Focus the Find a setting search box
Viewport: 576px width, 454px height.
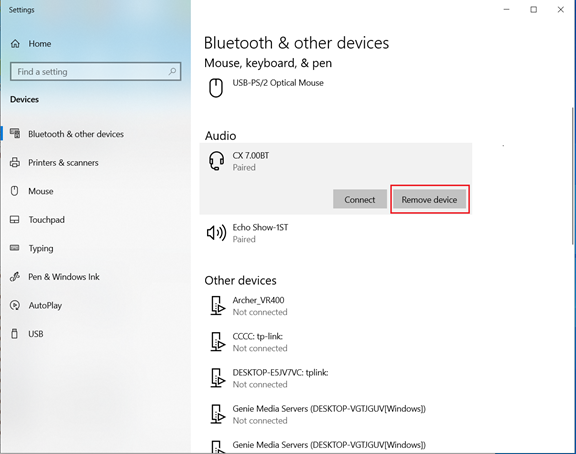click(x=96, y=72)
